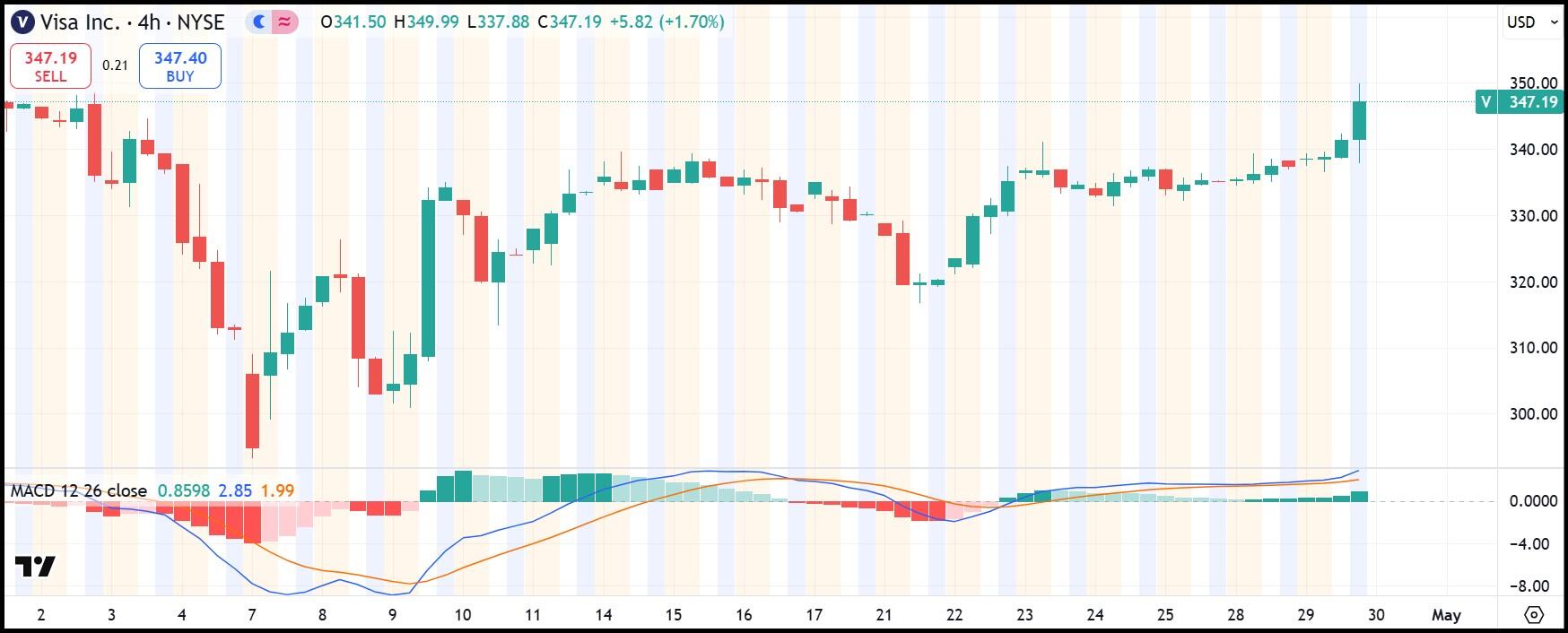Click date 24 on the time axis
Image resolution: width=1568 pixels, height=633 pixels.
[x=1095, y=615]
